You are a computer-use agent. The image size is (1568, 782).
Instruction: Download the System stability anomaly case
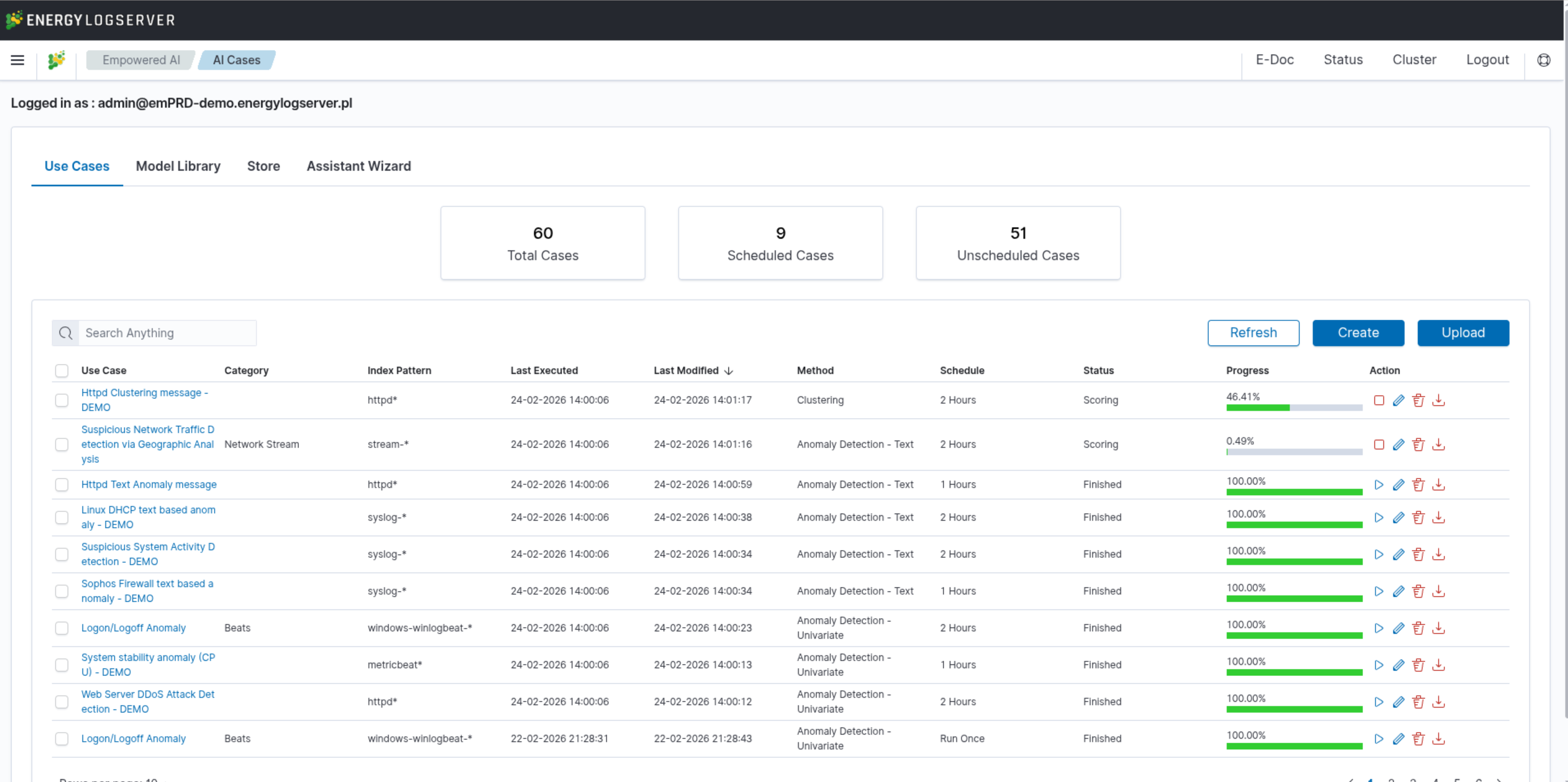(x=1438, y=665)
